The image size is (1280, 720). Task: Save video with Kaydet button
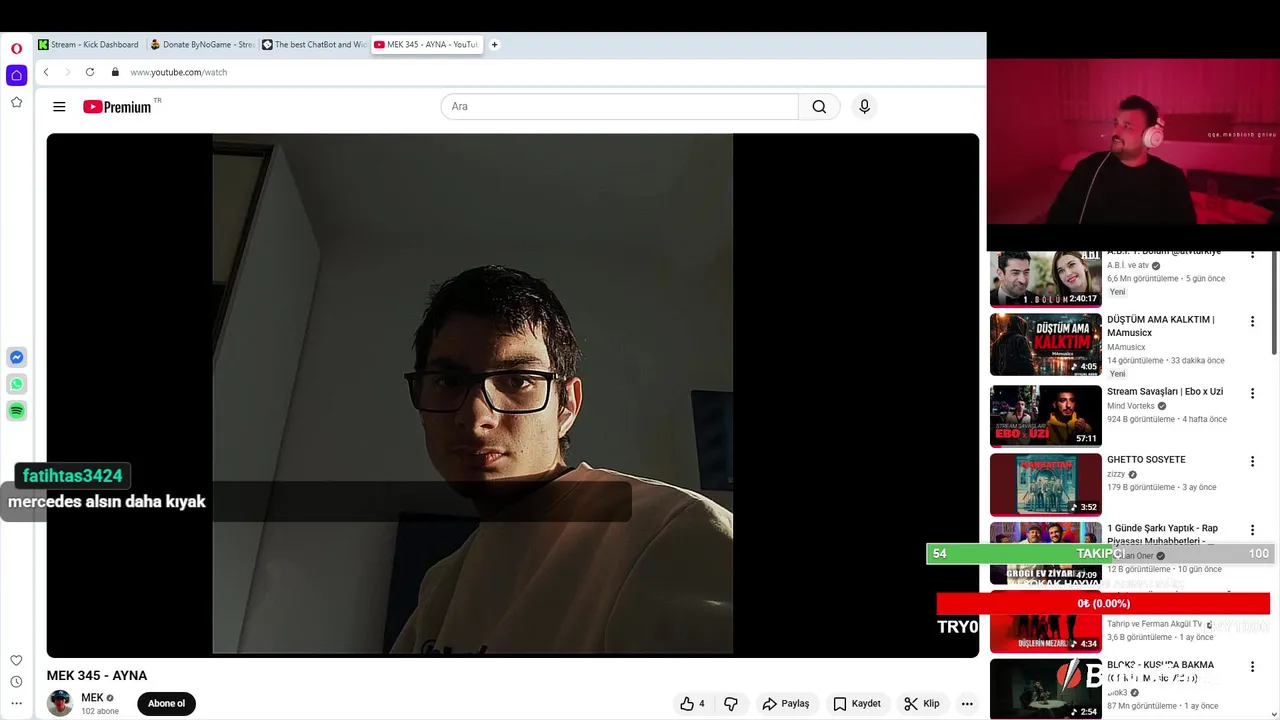click(x=857, y=704)
